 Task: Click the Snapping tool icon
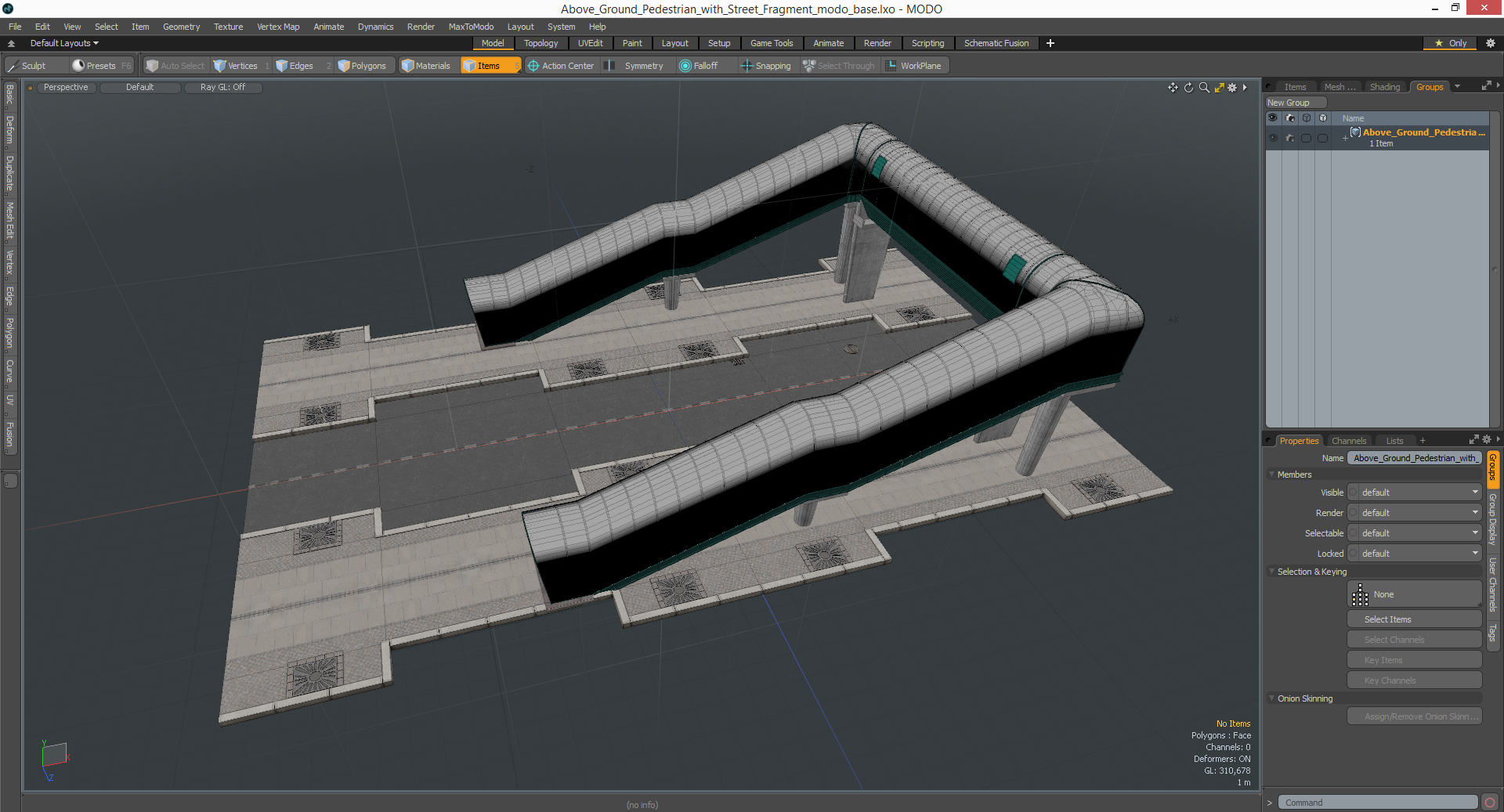coord(747,66)
